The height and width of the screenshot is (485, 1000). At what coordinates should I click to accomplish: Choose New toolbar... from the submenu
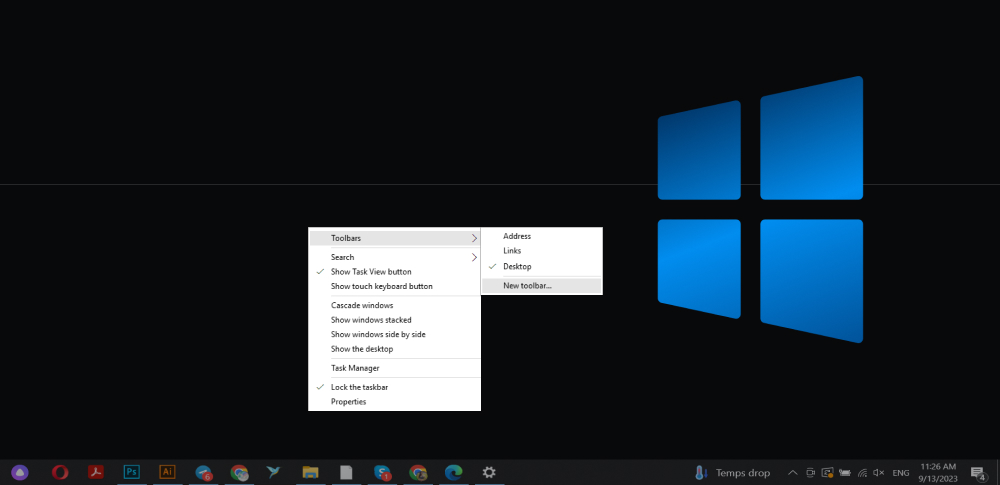(541, 286)
